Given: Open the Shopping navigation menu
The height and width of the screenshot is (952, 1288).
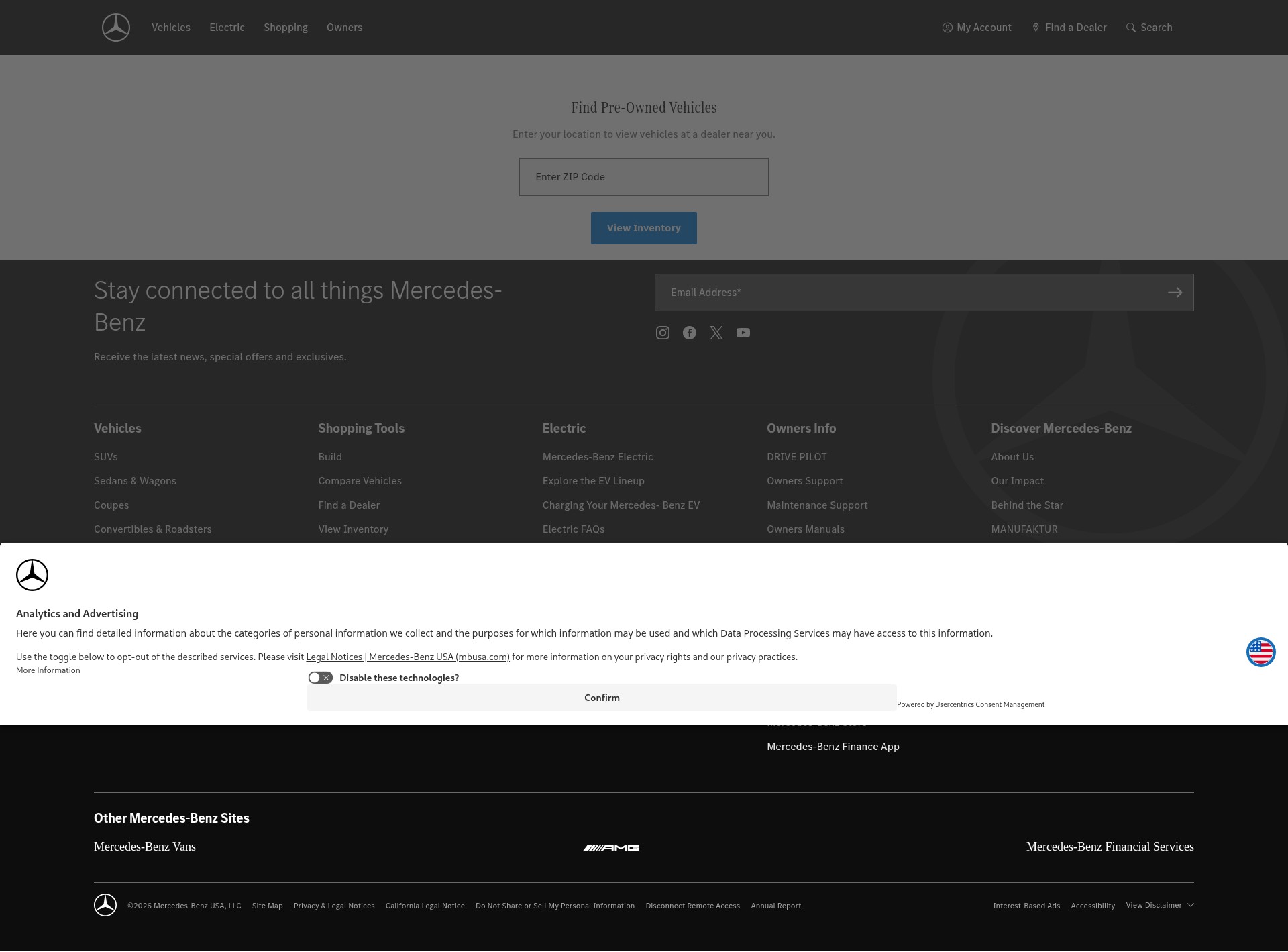Looking at the screenshot, I should pos(286,28).
